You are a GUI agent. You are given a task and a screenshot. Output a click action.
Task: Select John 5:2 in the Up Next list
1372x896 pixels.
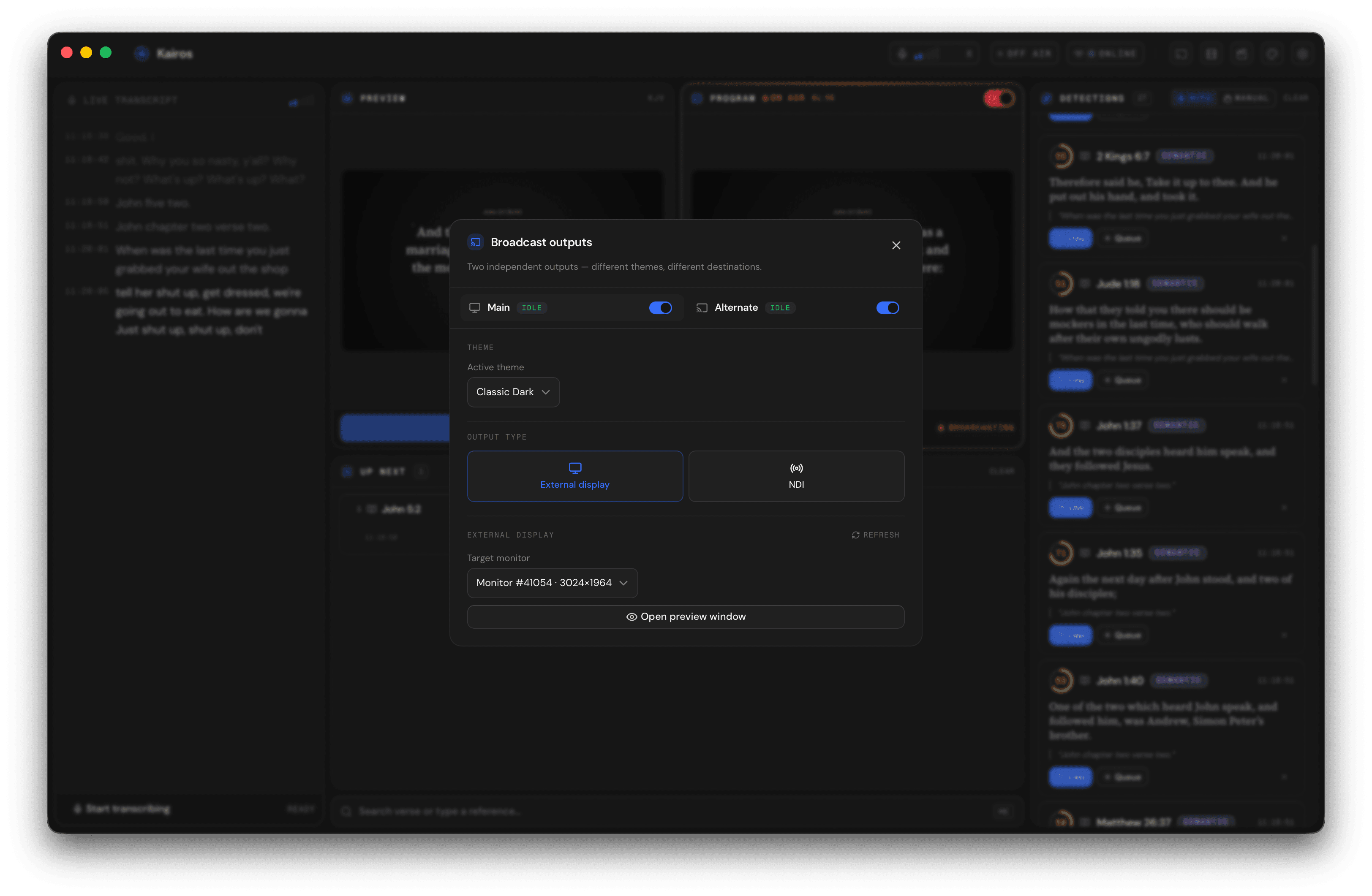[401, 509]
